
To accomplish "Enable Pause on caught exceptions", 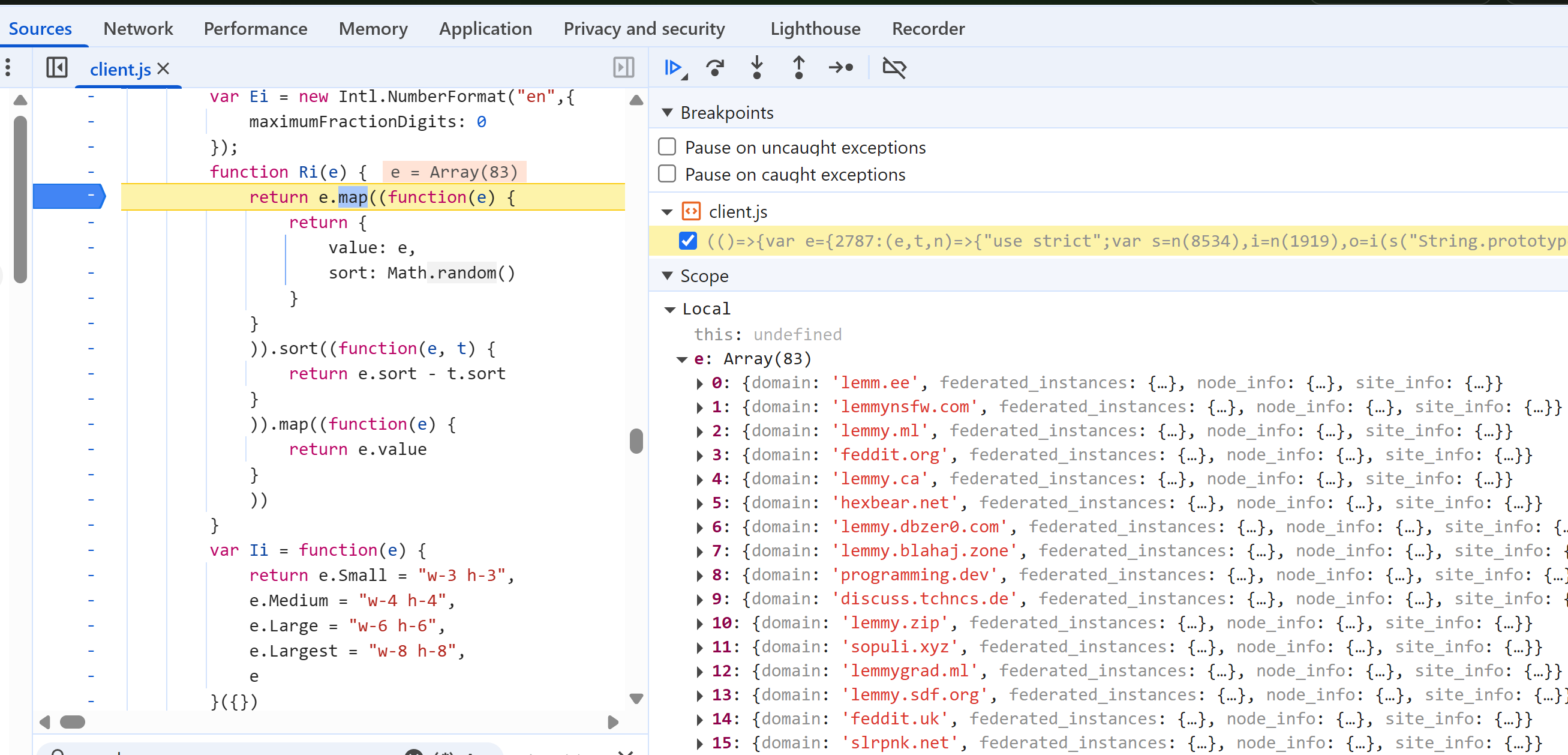I will coord(667,174).
